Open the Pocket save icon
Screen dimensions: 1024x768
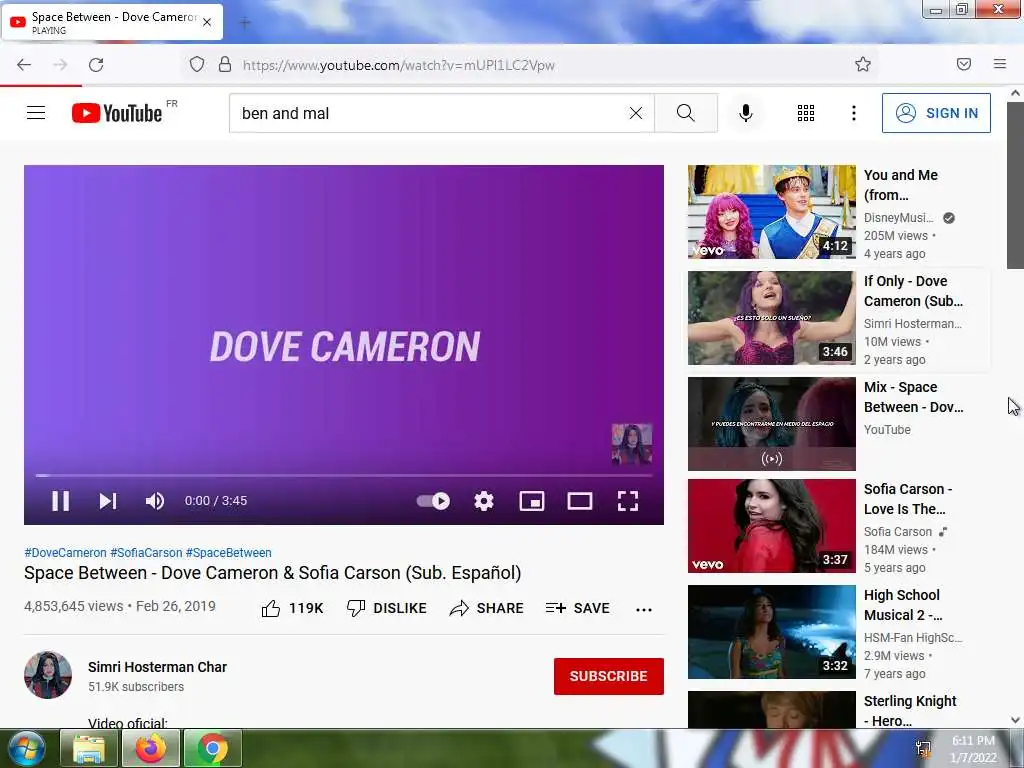tap(963, 64)
